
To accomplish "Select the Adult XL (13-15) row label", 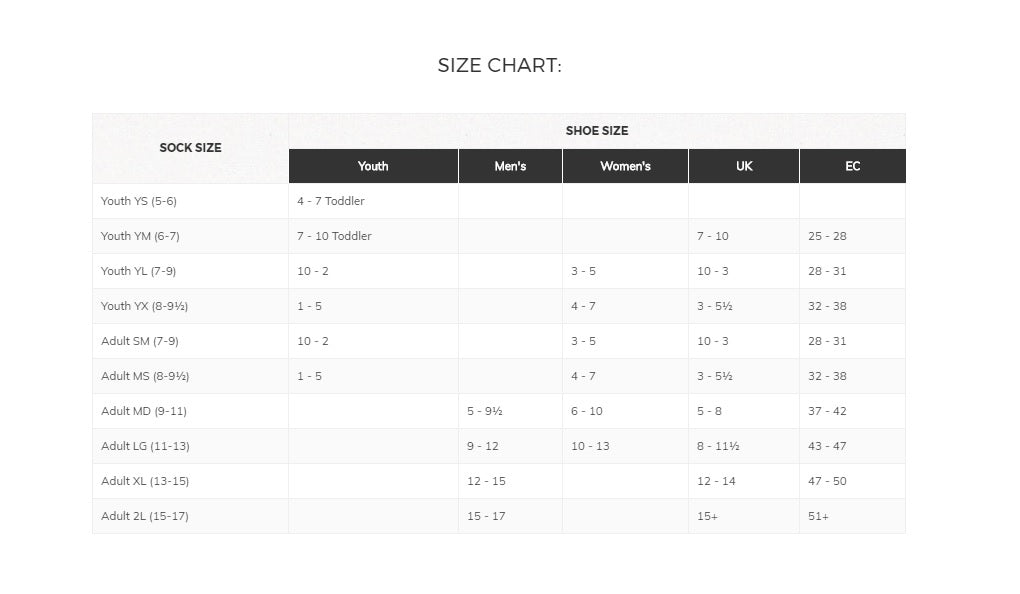I will click(145, 481).
